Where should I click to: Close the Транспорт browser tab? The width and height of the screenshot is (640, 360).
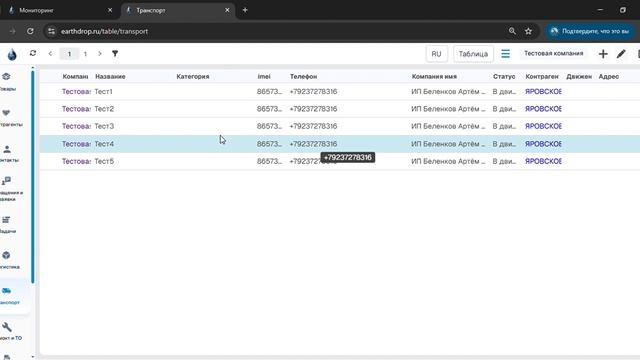pyautogui.click(x=227, y=10)
